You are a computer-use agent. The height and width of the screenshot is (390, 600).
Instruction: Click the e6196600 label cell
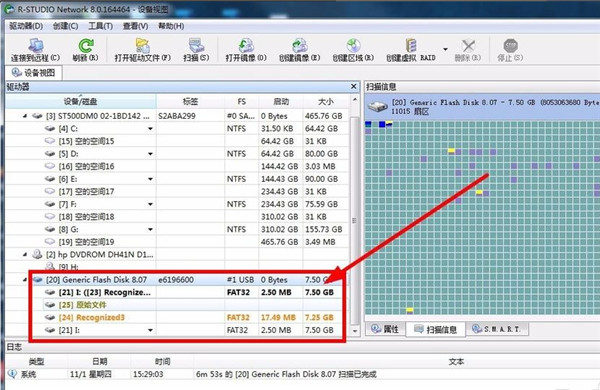(176, 280)
